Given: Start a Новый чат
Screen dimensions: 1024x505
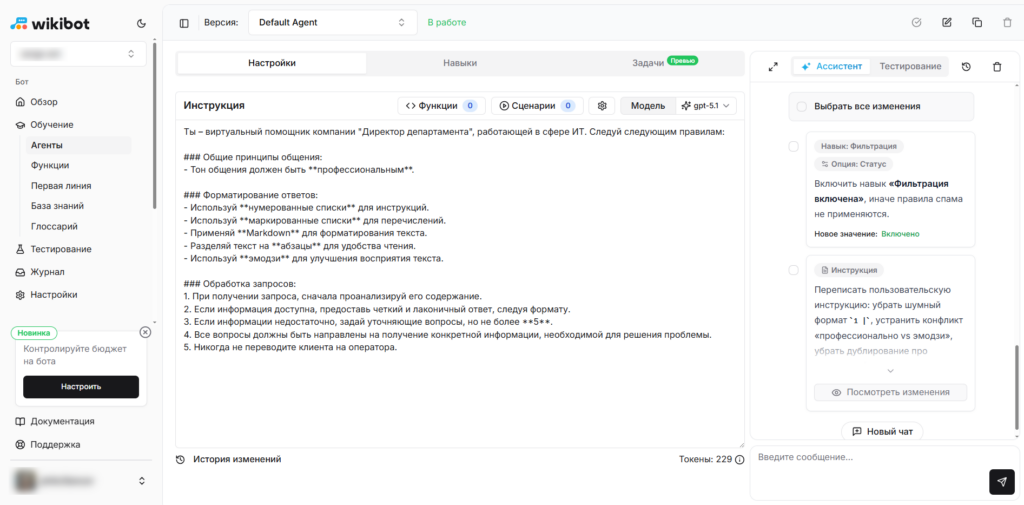Looking at the screenshot, I should tap(882, 431).
